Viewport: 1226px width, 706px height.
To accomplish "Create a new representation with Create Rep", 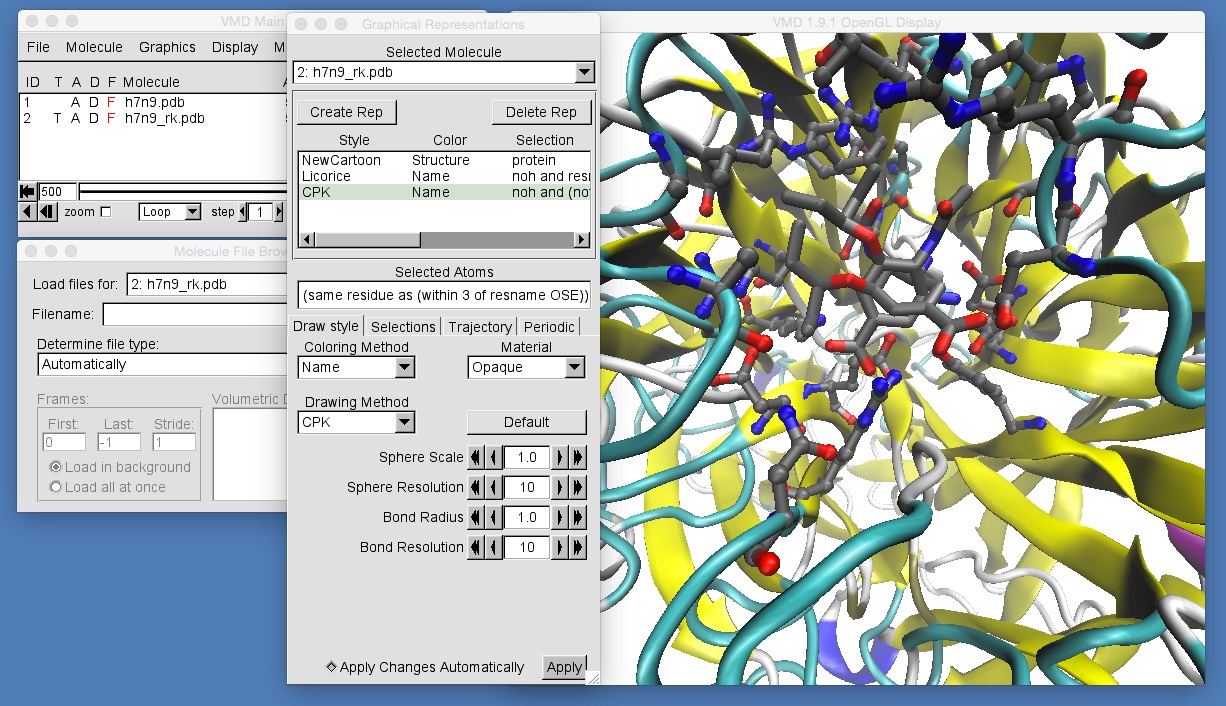I will point(346,111).
